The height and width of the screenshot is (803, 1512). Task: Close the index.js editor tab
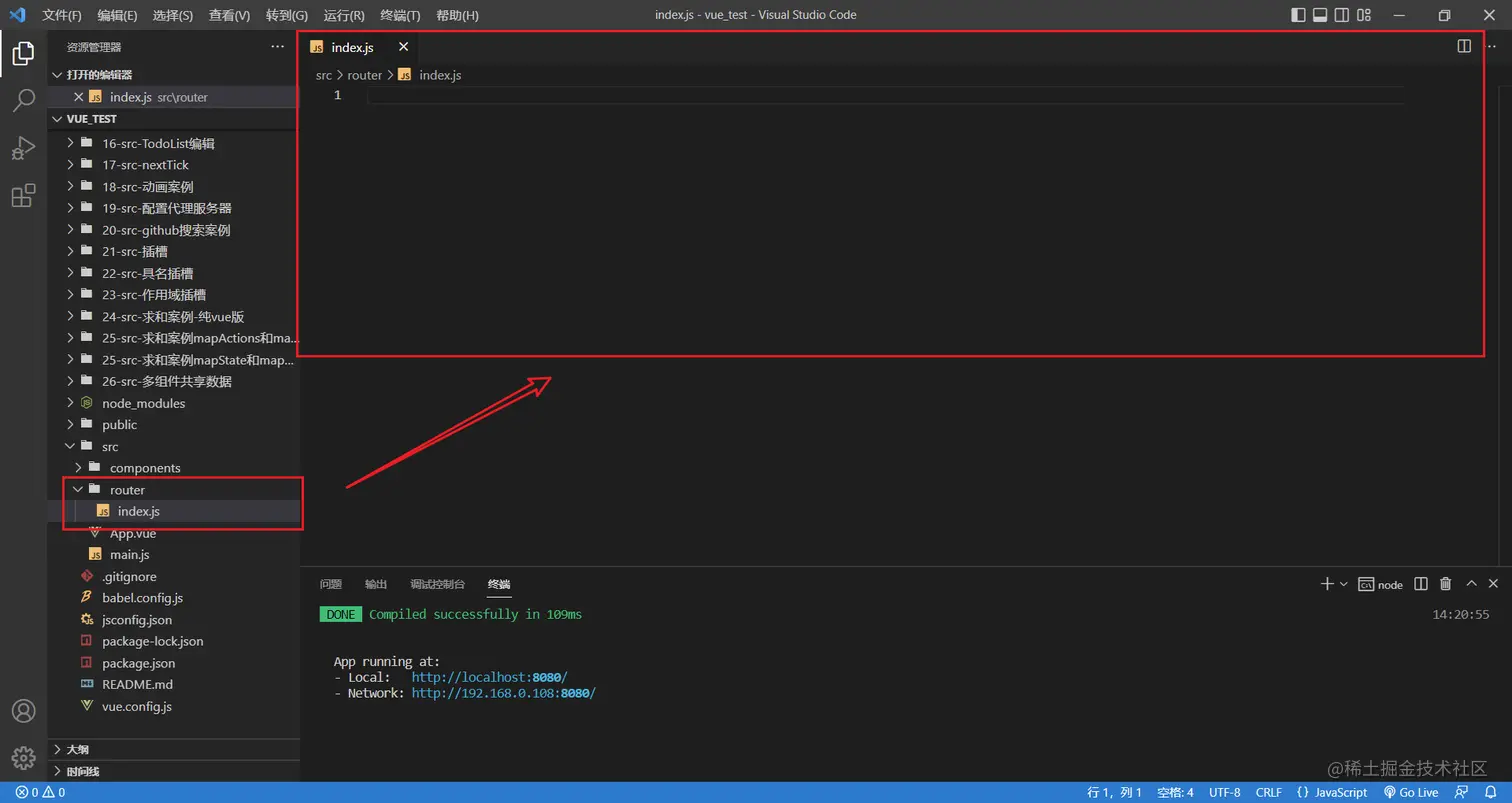[403, 47]
